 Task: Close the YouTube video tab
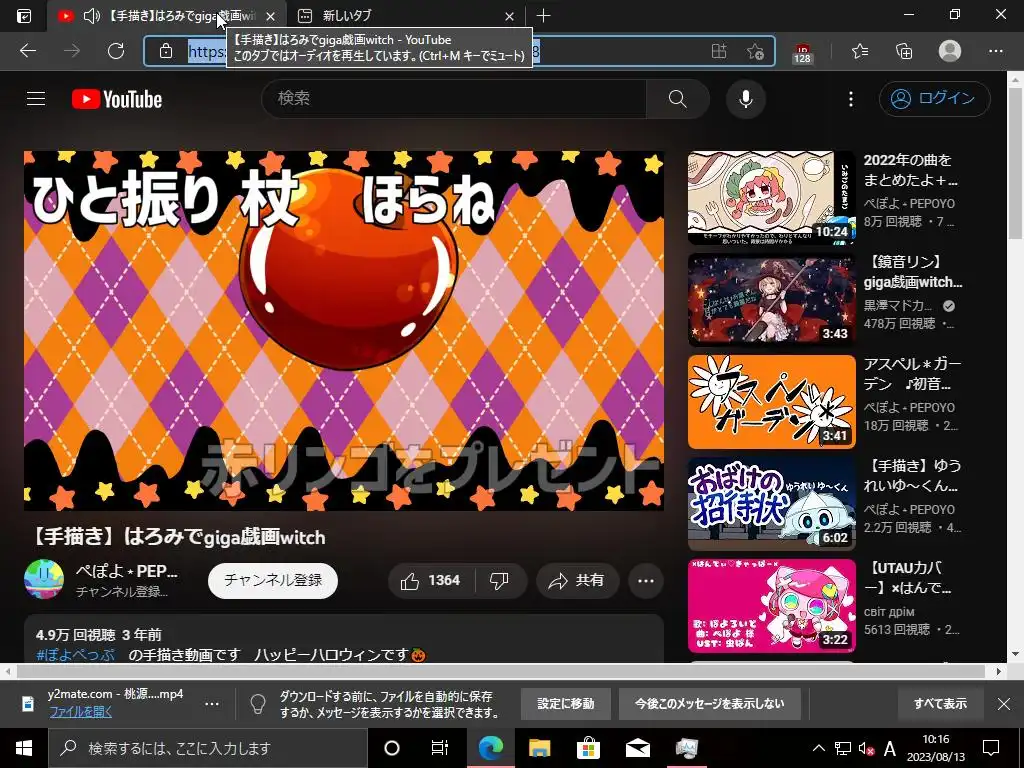coord(271,16)
